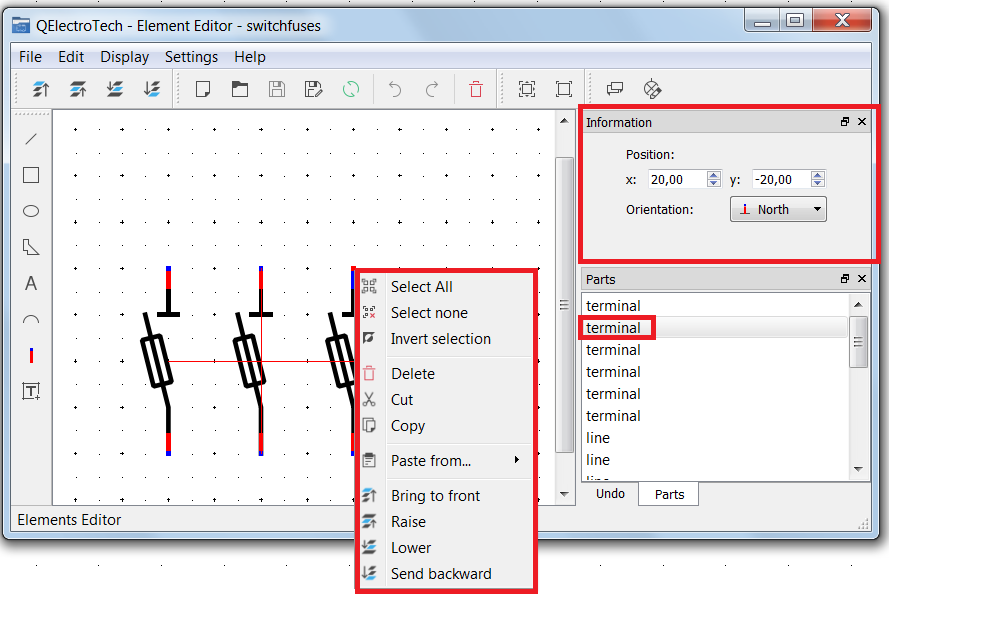
Task: Increase the x position value
Action: pos(713,176)
